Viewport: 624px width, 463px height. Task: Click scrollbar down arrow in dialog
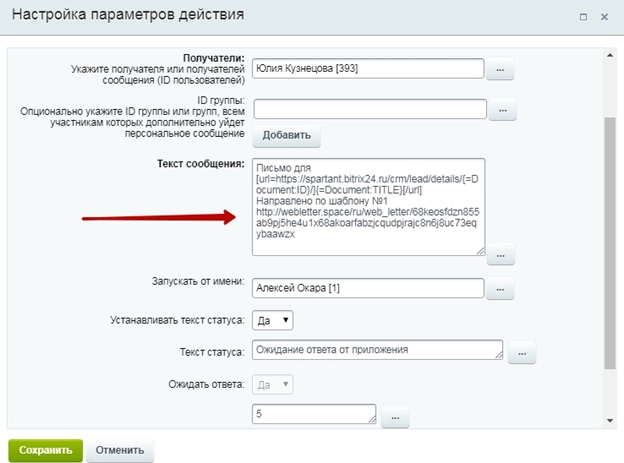610,420
